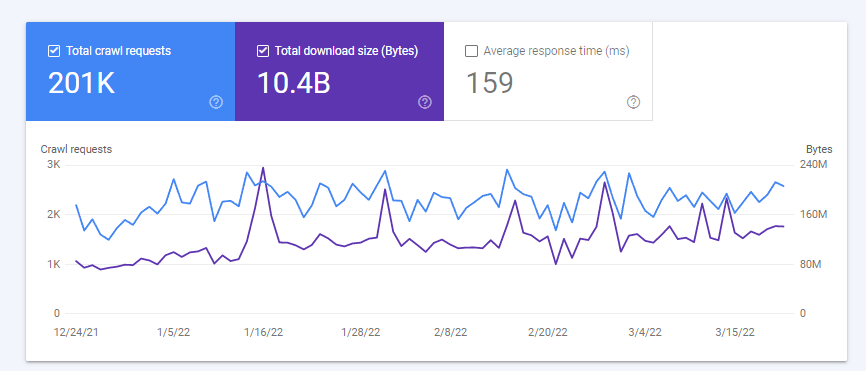Select the 201K crawl requests value
The image size is (866, 371).
(x=81, y=83)
